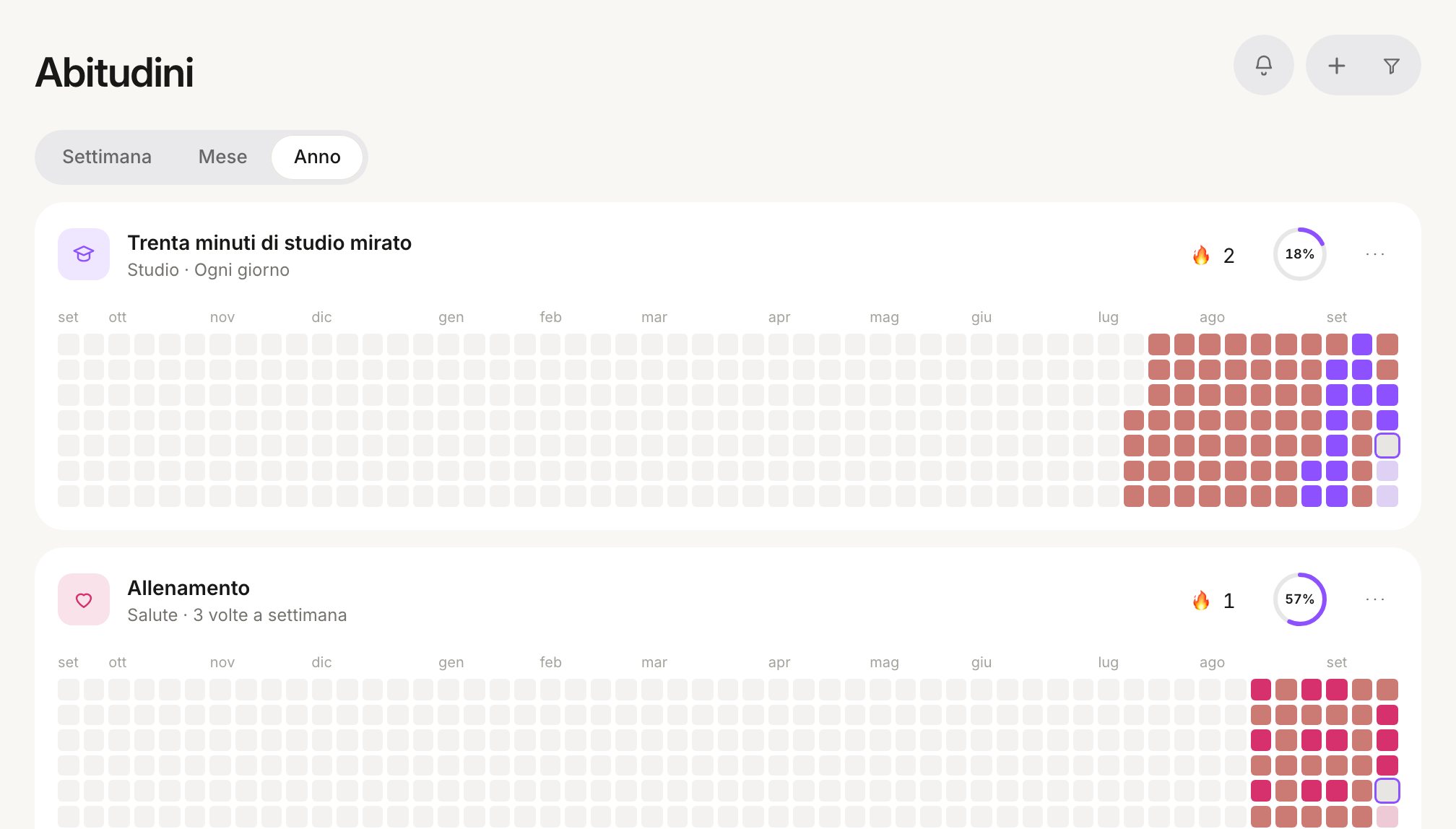Screen dimensions: 1456x829
Task: Select the Anno view tab
Action: 317,157
